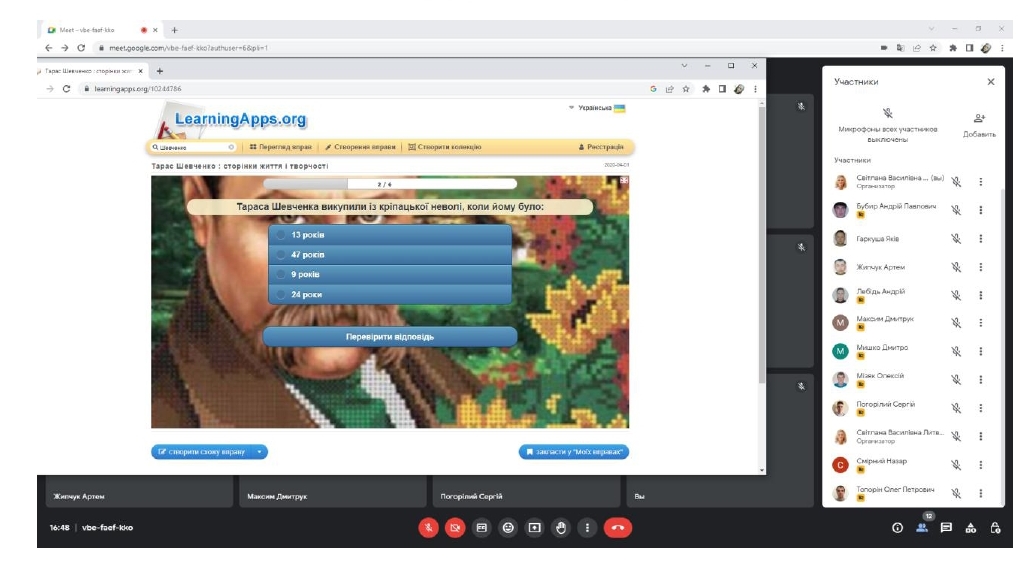The width and height of the screenshot is (1018, 573).
Task: Open options menu for Бубир Андрій Павлович
Action: pyautogui.click(x=980, y=210)
